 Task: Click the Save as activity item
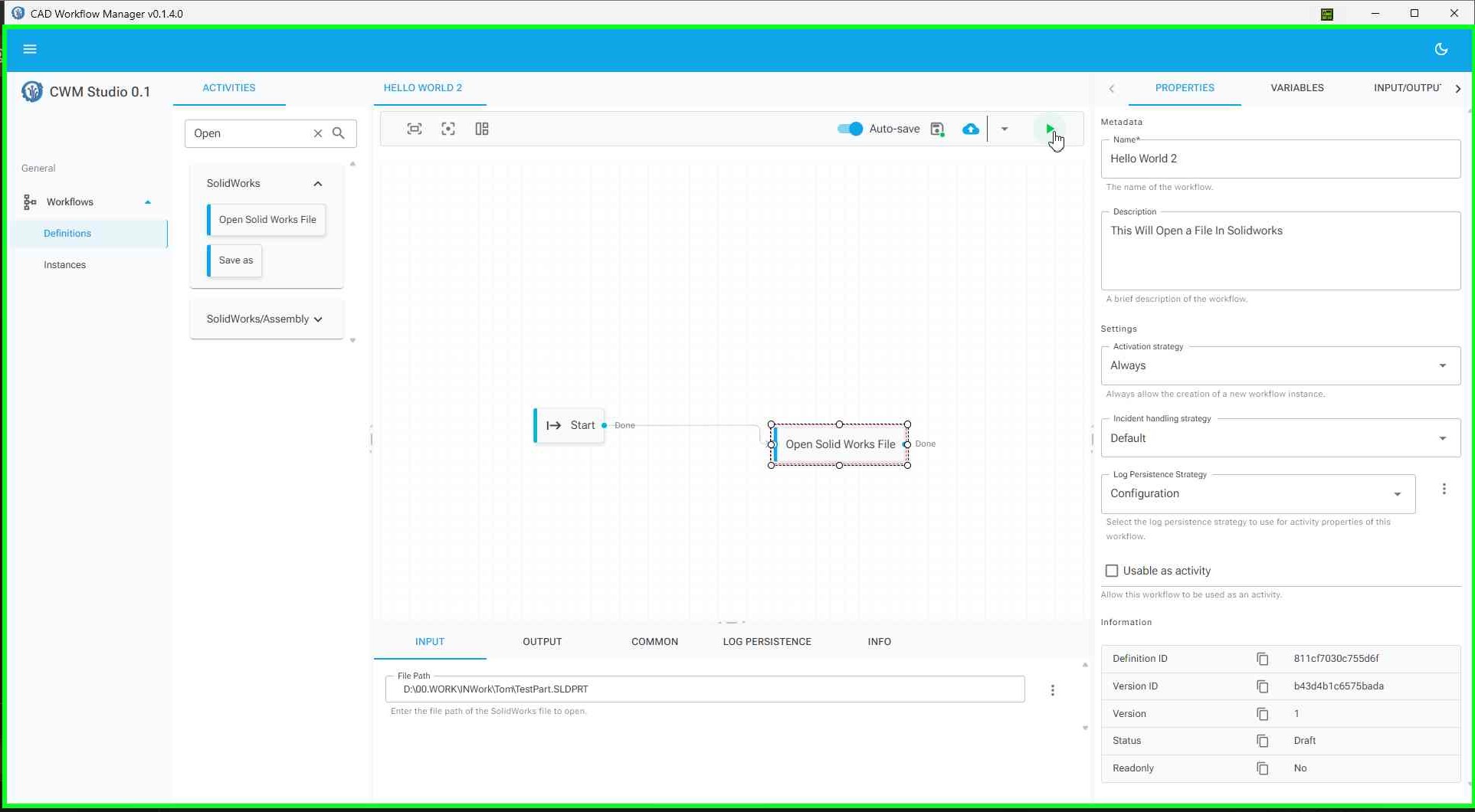pos(234,260)
